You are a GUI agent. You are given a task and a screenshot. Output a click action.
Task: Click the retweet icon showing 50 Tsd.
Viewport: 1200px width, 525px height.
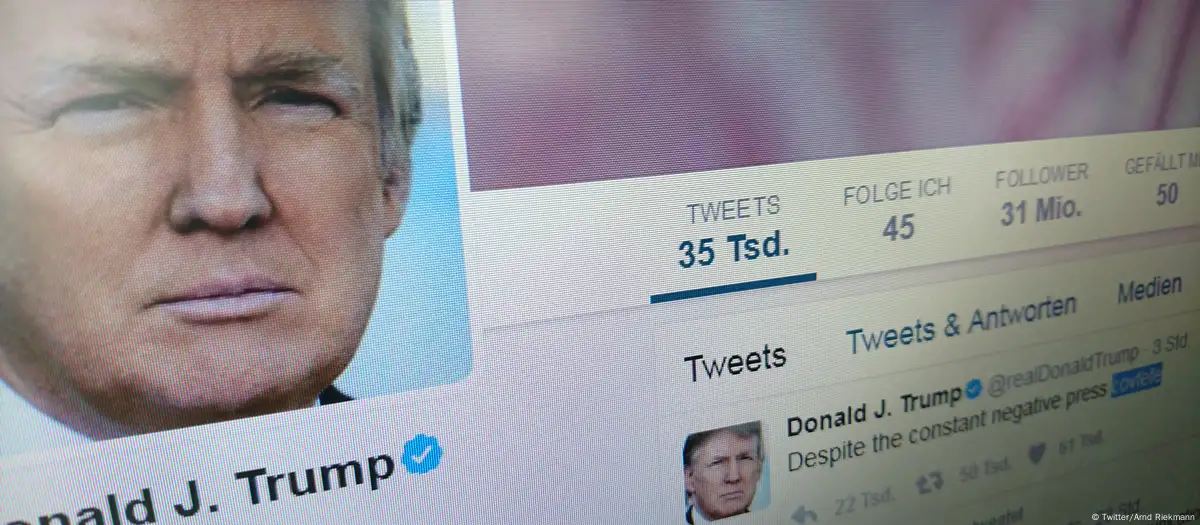(929, 481)
